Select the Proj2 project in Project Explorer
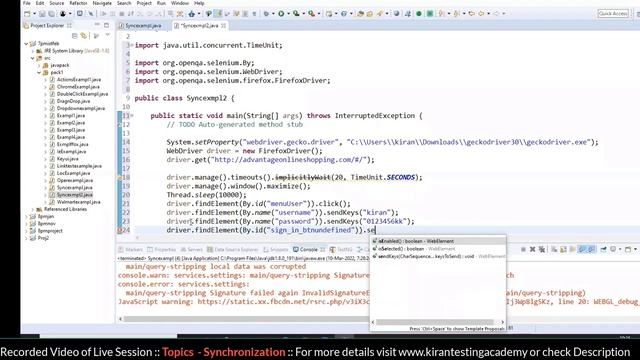The width and height of the screenshot is (640, 360). pyautogui.click(x=43, y=238)
